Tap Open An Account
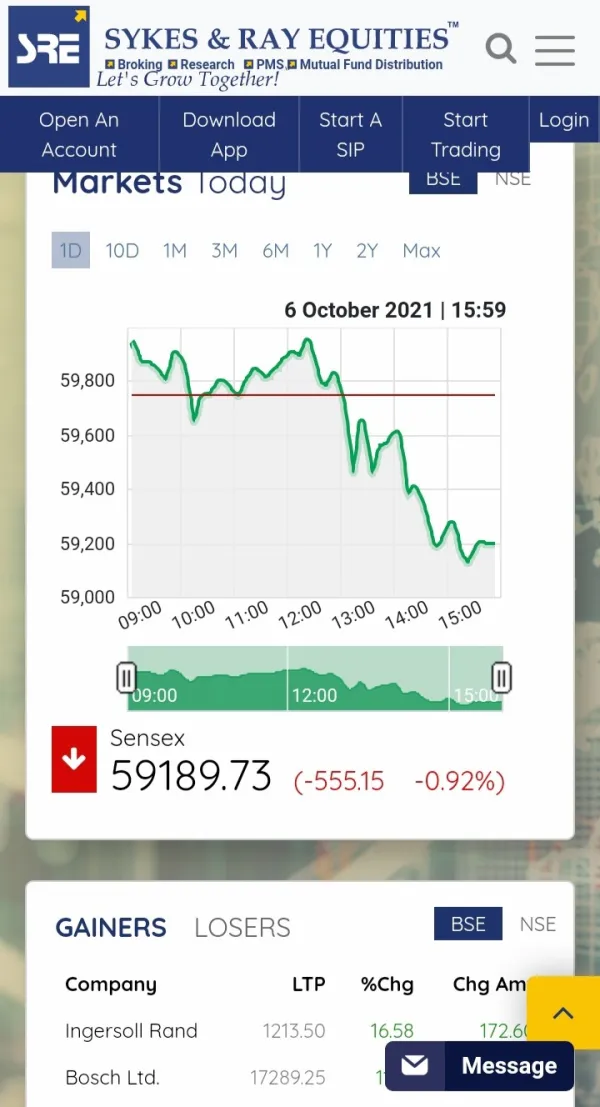 (x=79, y=134)
